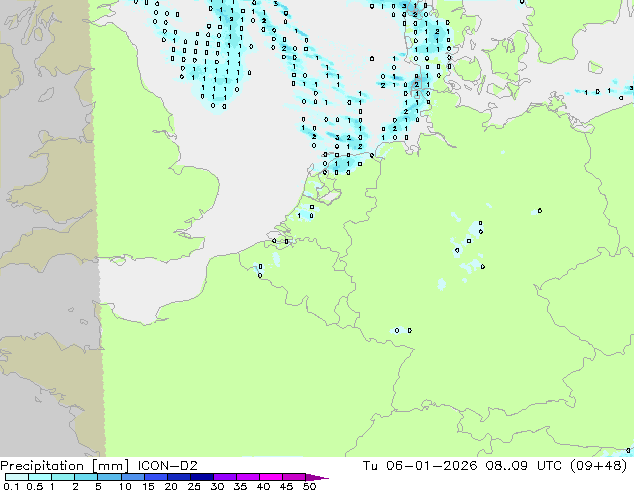The height and width of the screenshot is (490, 634).
Task: Click the 0.1–0.5 mm legend color swatch
Action: tap(17, 477)
